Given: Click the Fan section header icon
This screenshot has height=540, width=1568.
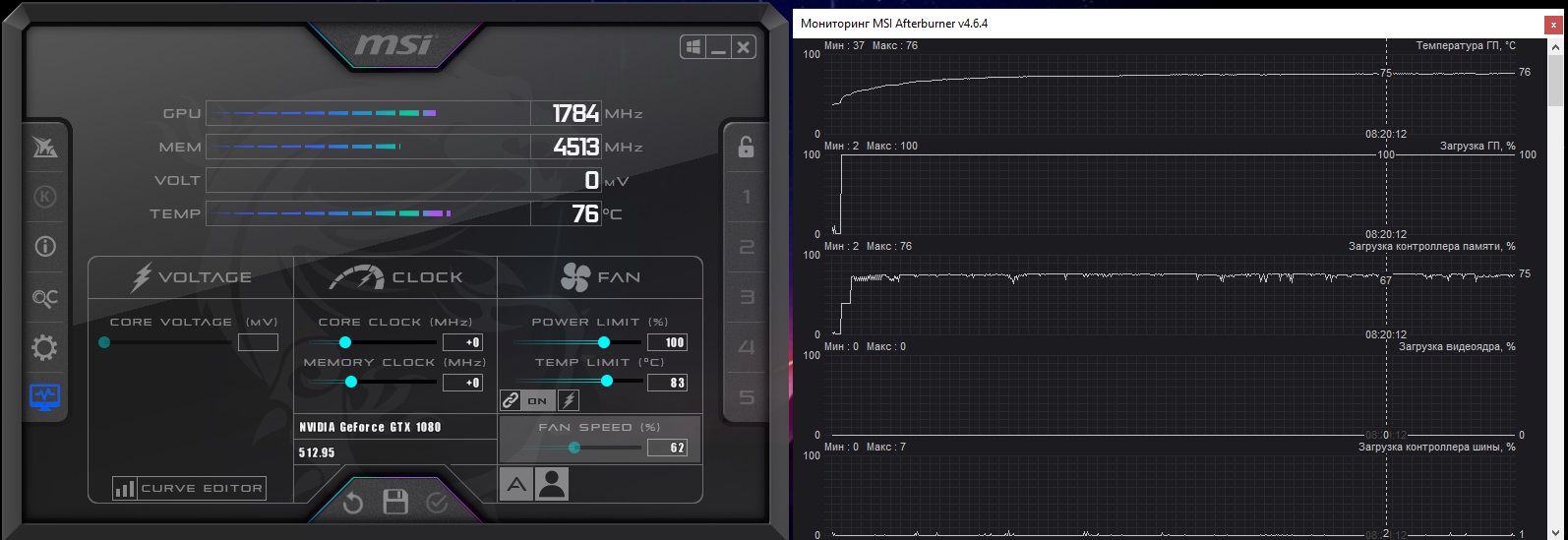Looking at the screenshot, I should coord(574,277).
